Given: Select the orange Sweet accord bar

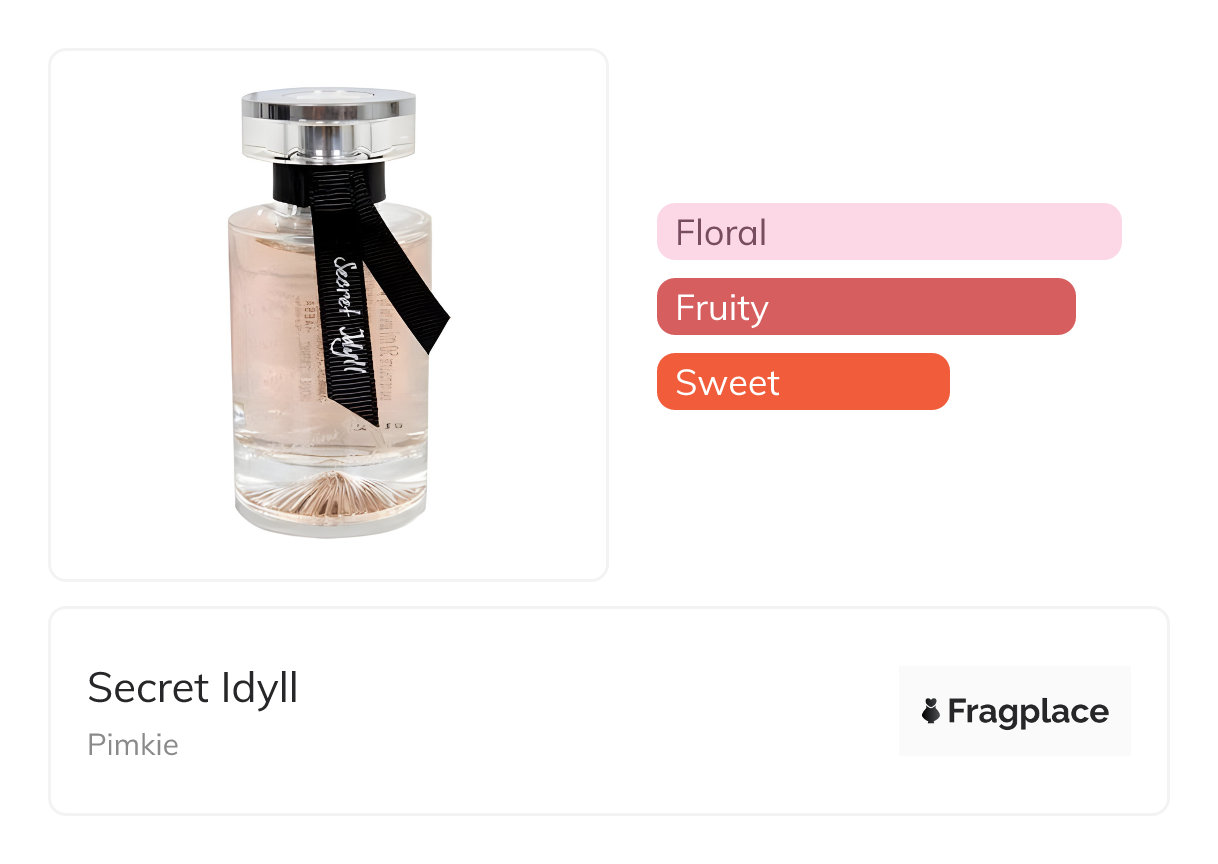Looking at the screenshot, I should coord(802,381).
